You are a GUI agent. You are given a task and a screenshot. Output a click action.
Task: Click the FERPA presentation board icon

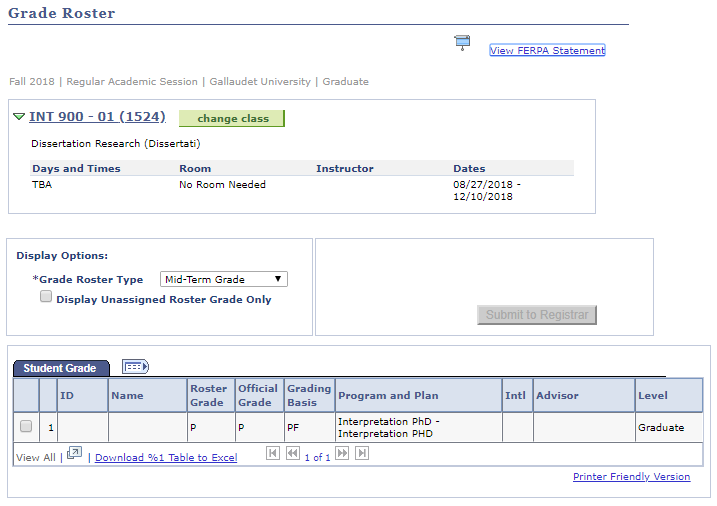pyautogui.click(x=461, y=42)
